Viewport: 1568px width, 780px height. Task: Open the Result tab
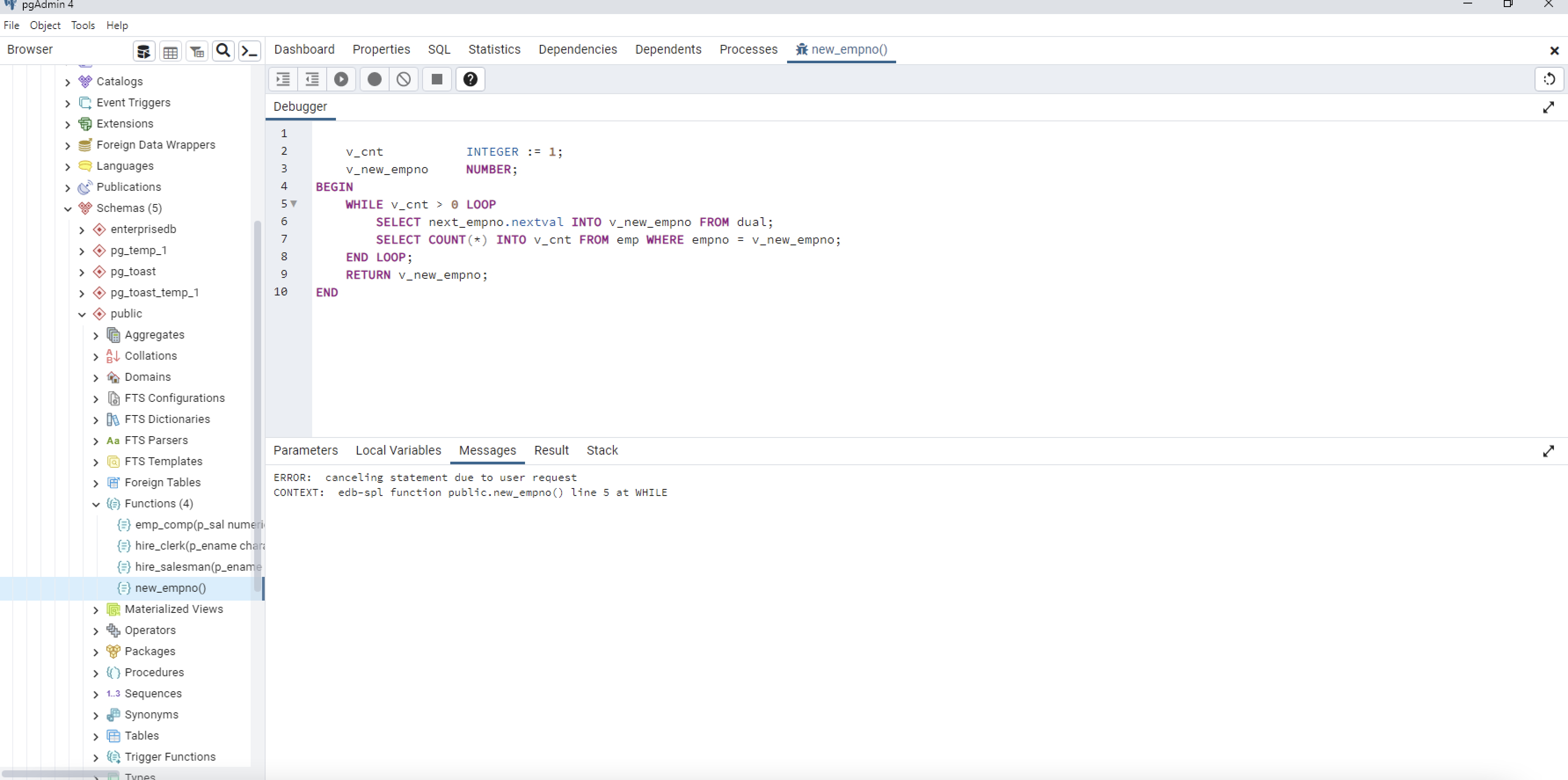551,451
